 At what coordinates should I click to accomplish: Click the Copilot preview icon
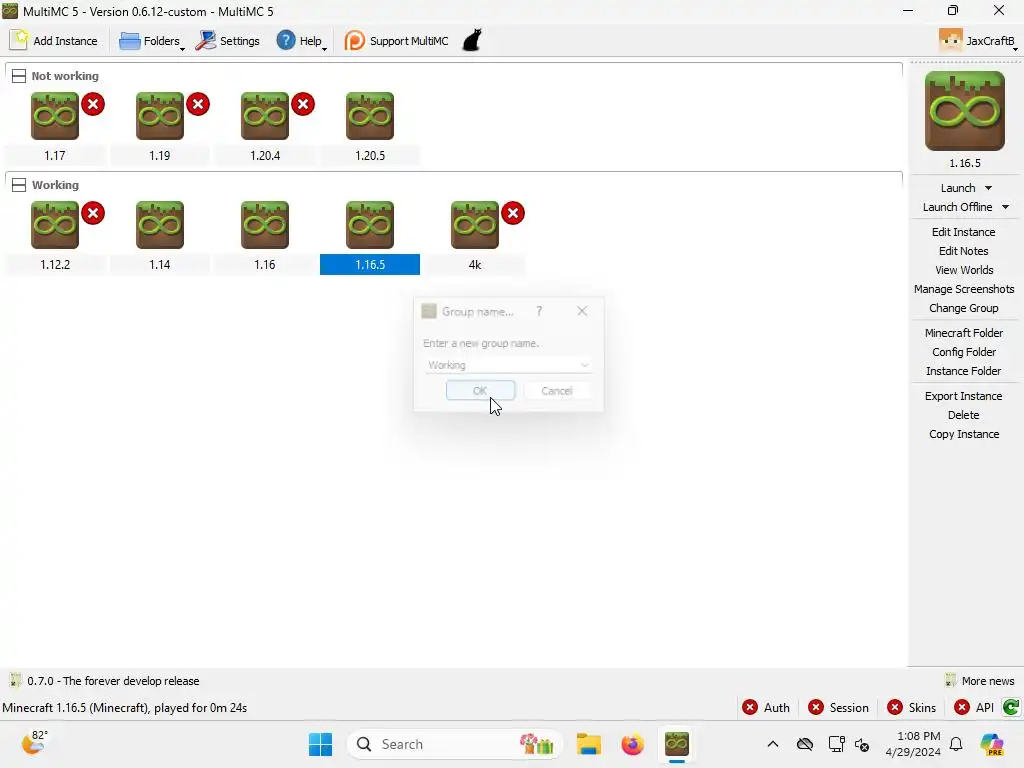992,744
